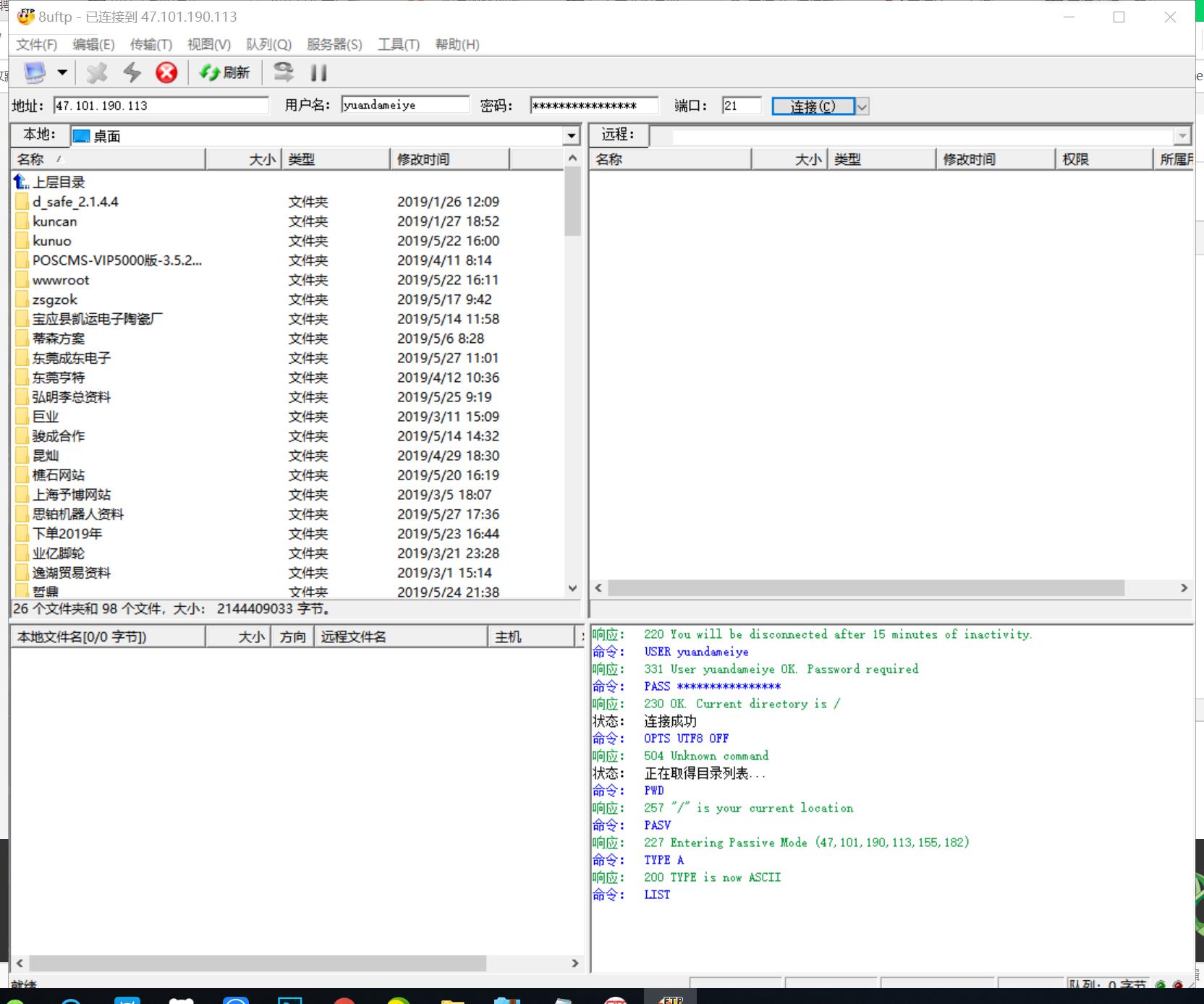Image resolution: width=1204 pixels, height=1004 pixels.
Task: Click the local list scroll-down arrow
Action: pyautogui.click(x=572, y=588)
